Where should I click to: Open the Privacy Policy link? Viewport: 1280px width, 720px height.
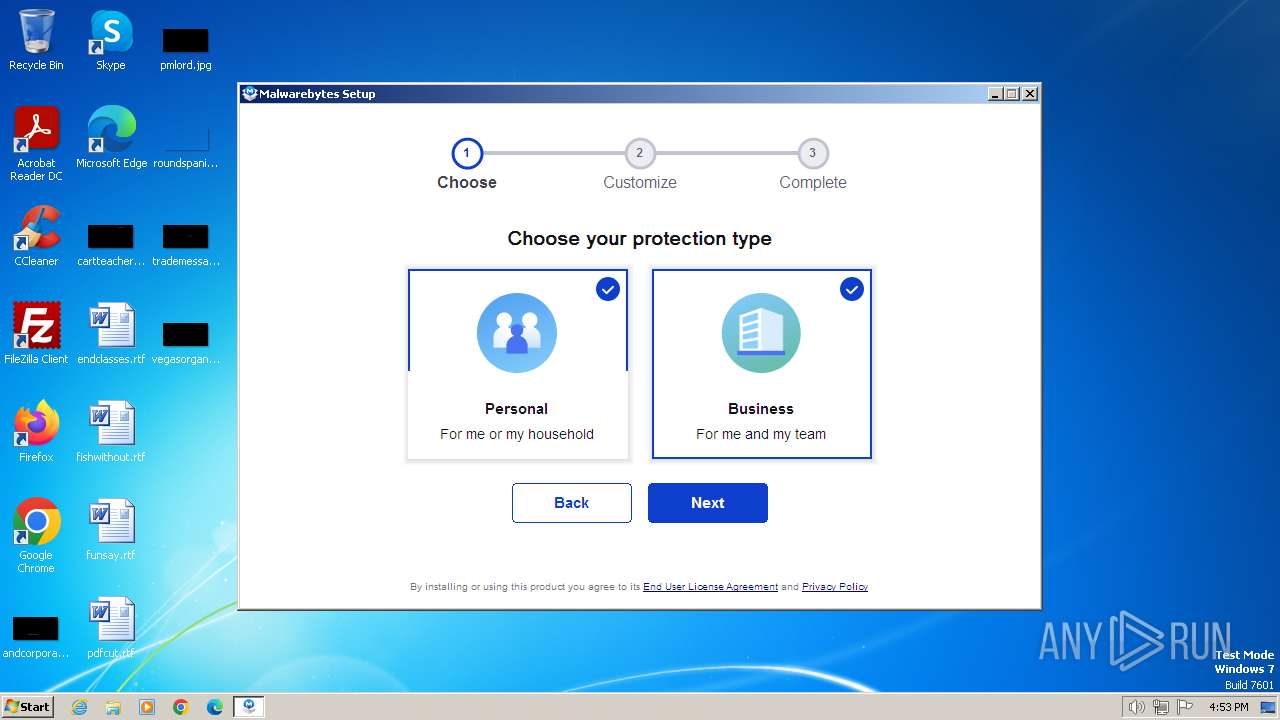tap(835, 587)
